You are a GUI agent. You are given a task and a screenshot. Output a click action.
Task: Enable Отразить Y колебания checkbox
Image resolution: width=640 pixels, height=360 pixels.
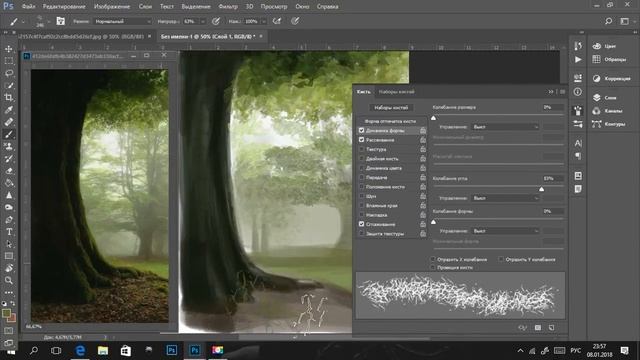pos(501,259)
